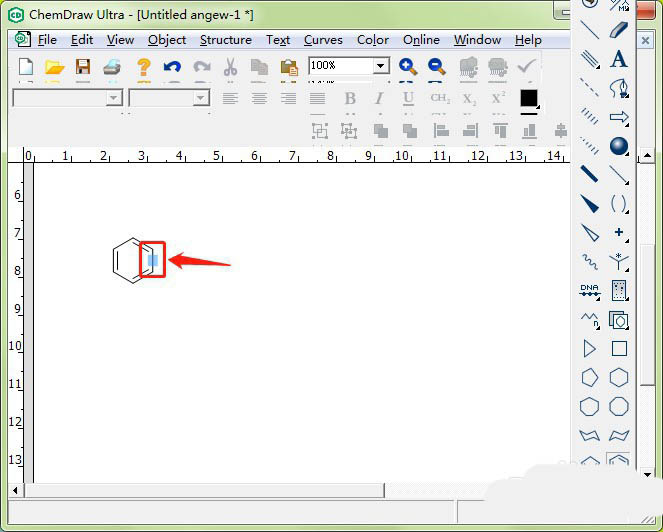Open the font name dropdown
The width and height of the screenshot is (663, 532).
pyautogui.click(x=113, y=98)
